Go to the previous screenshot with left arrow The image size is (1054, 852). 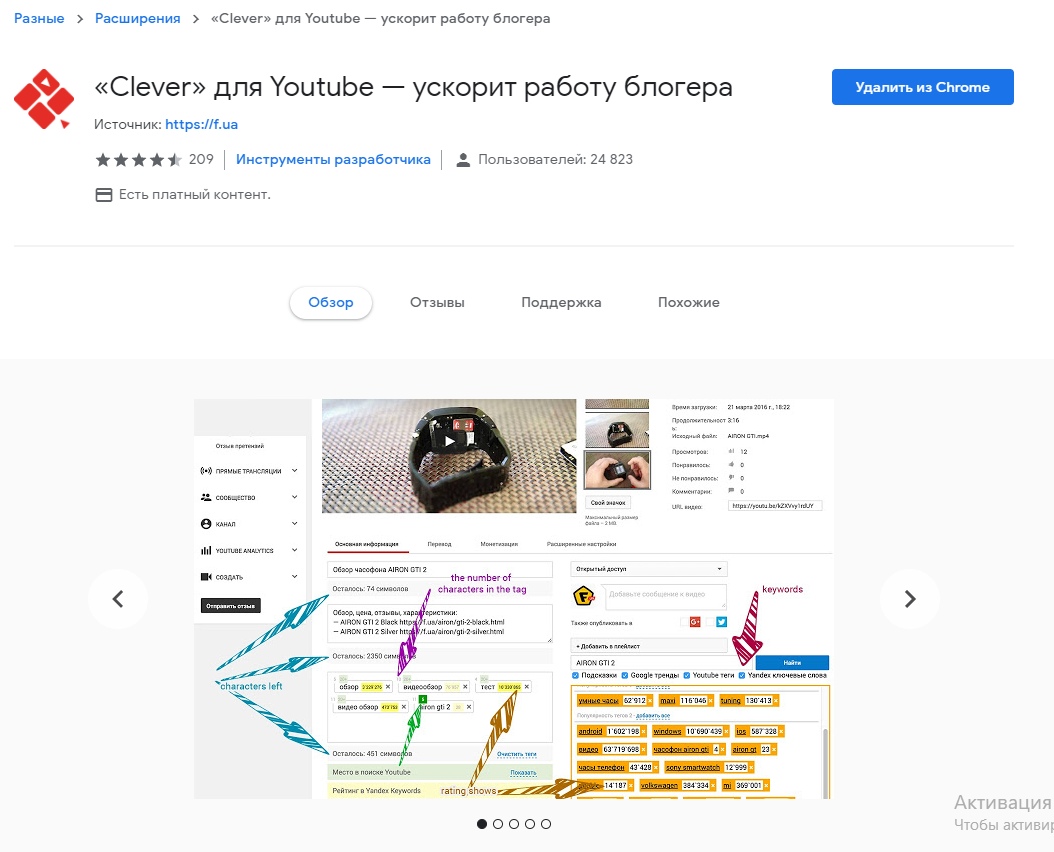pos(118,598)
